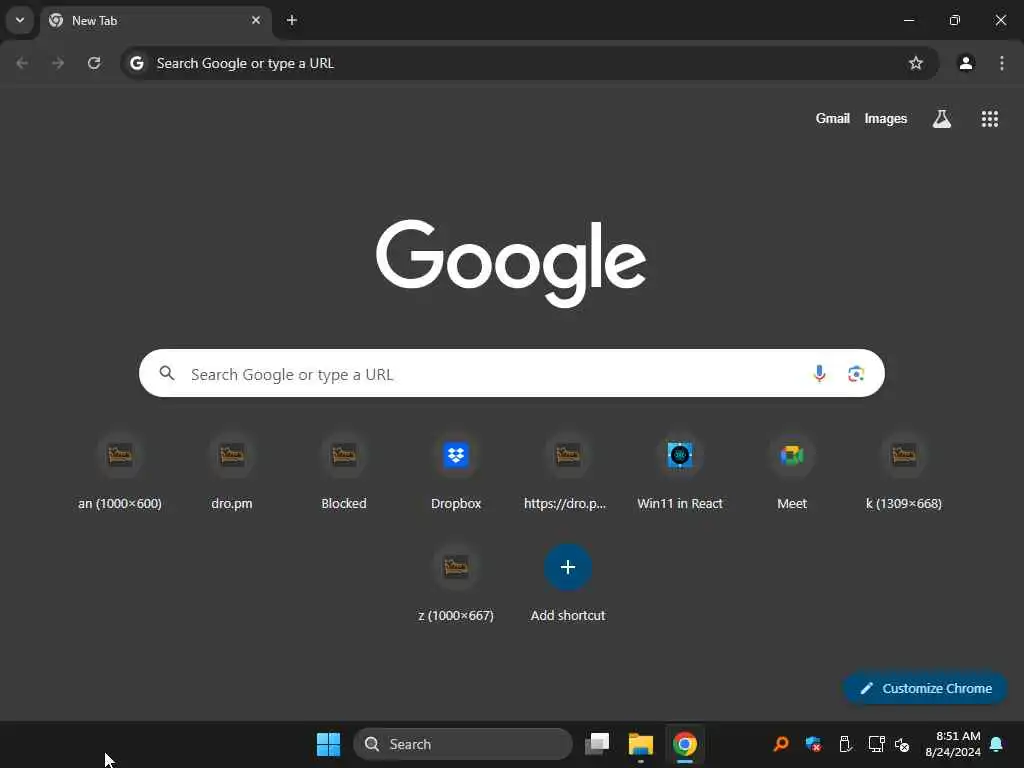Search by image with Google Lens
This screenshot has height=768, width=1024.
pyautogui.click(x=856, y=374)
